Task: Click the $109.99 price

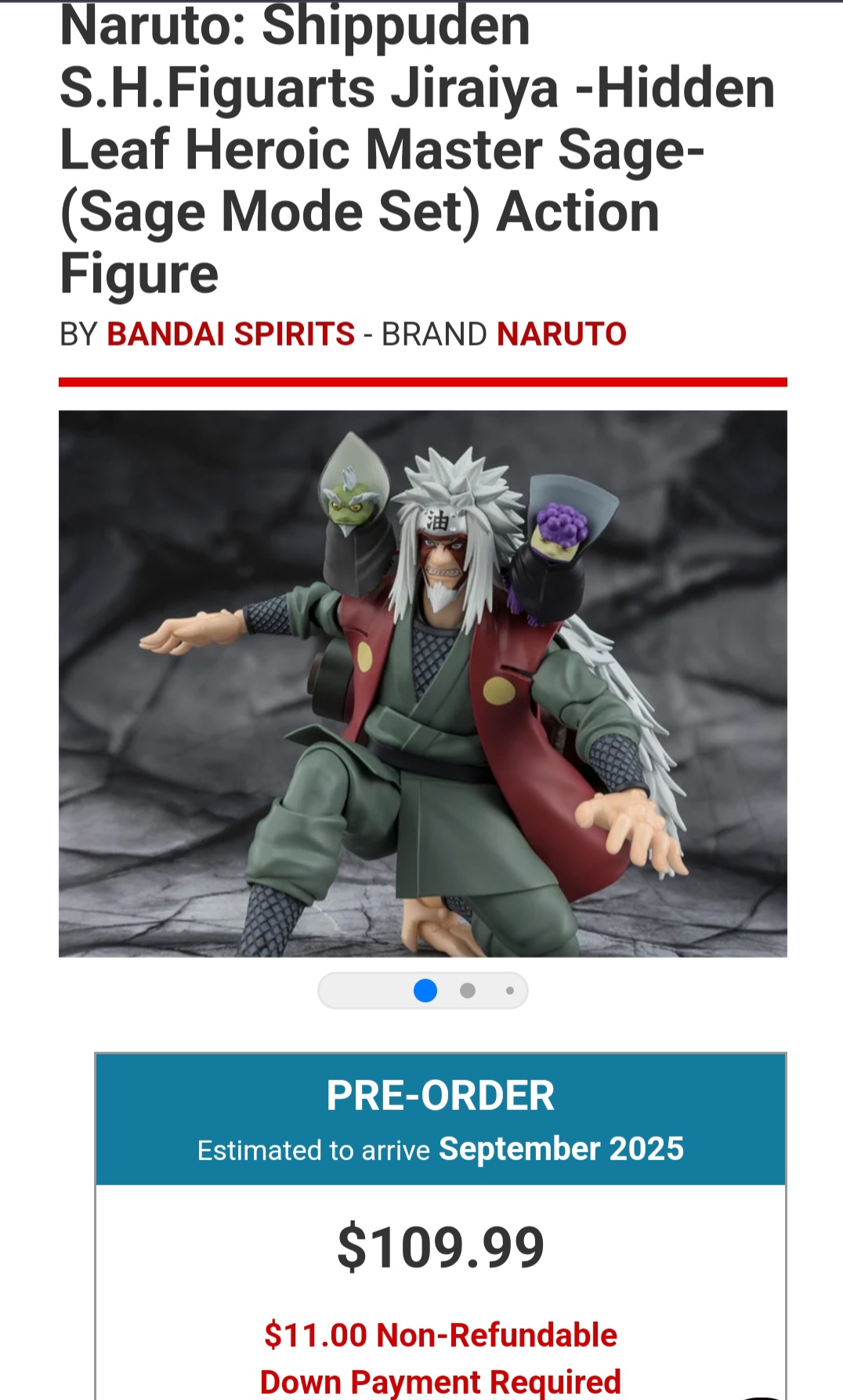Action: coord(440,1247)
